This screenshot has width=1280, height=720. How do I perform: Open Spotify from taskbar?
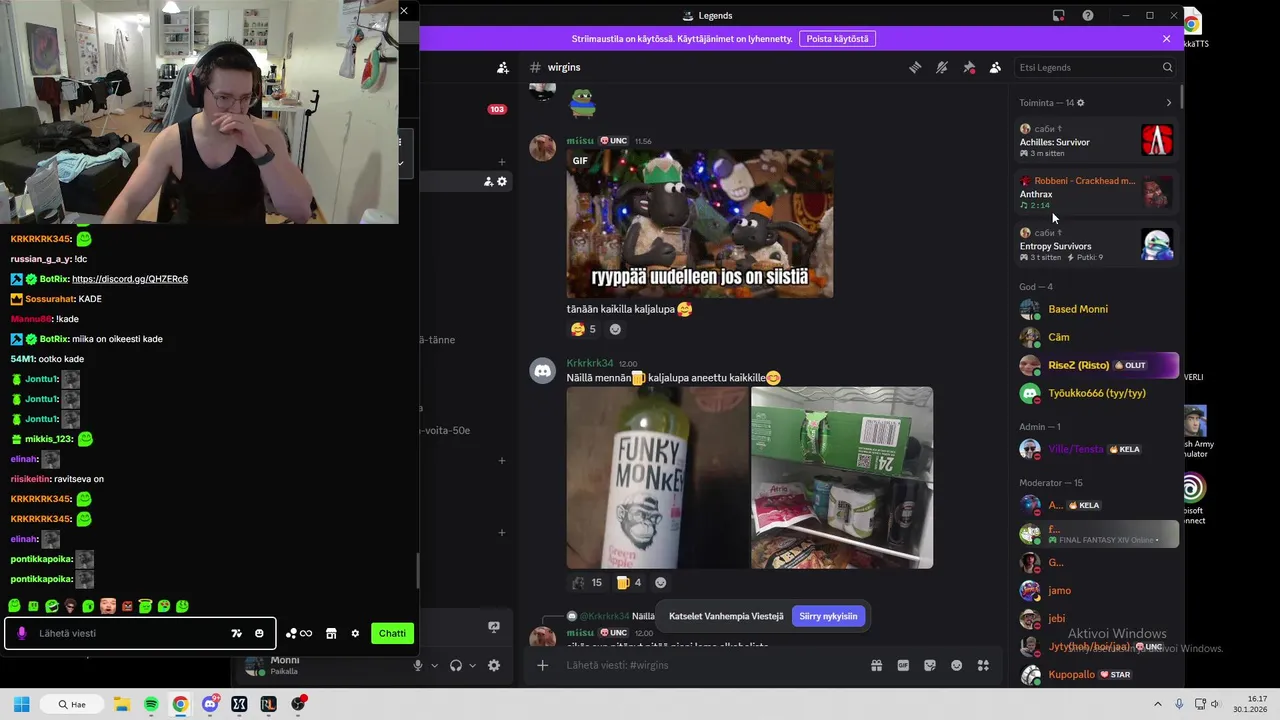coord(151,704)
